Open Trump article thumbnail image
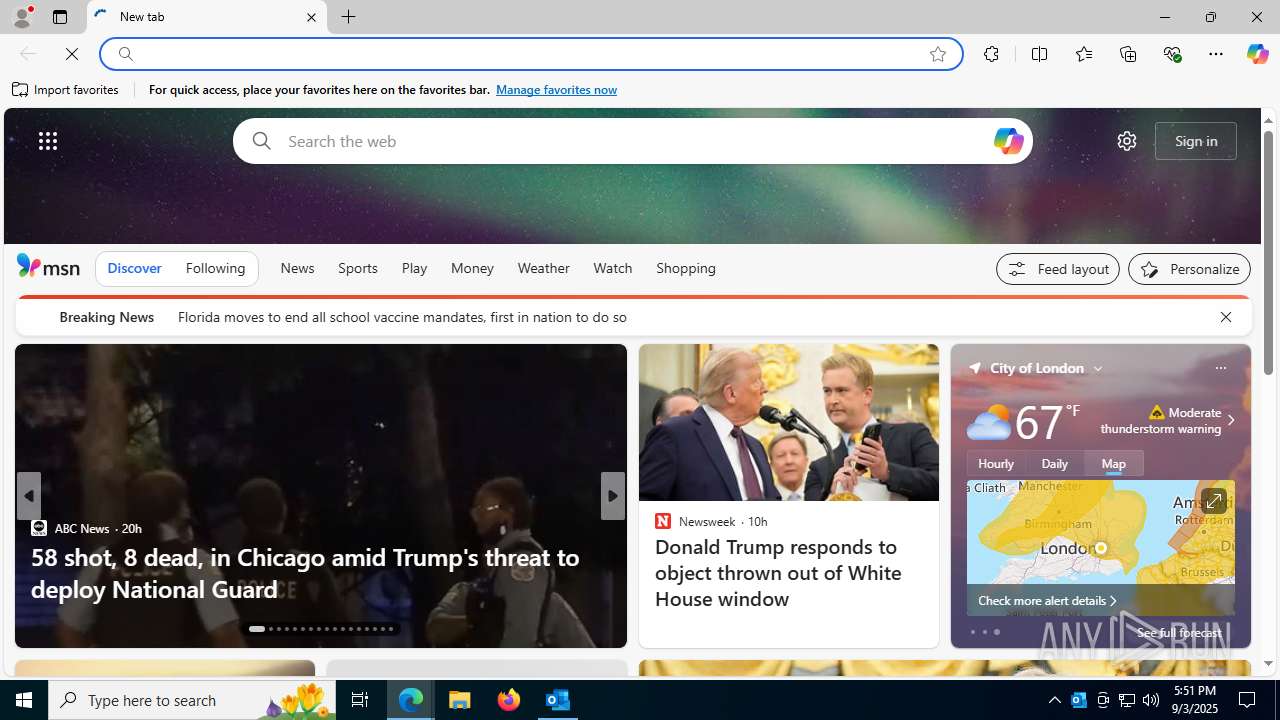Image resolution: width=1280 pixels, height=720 pixels. click(x=788, y=423)
